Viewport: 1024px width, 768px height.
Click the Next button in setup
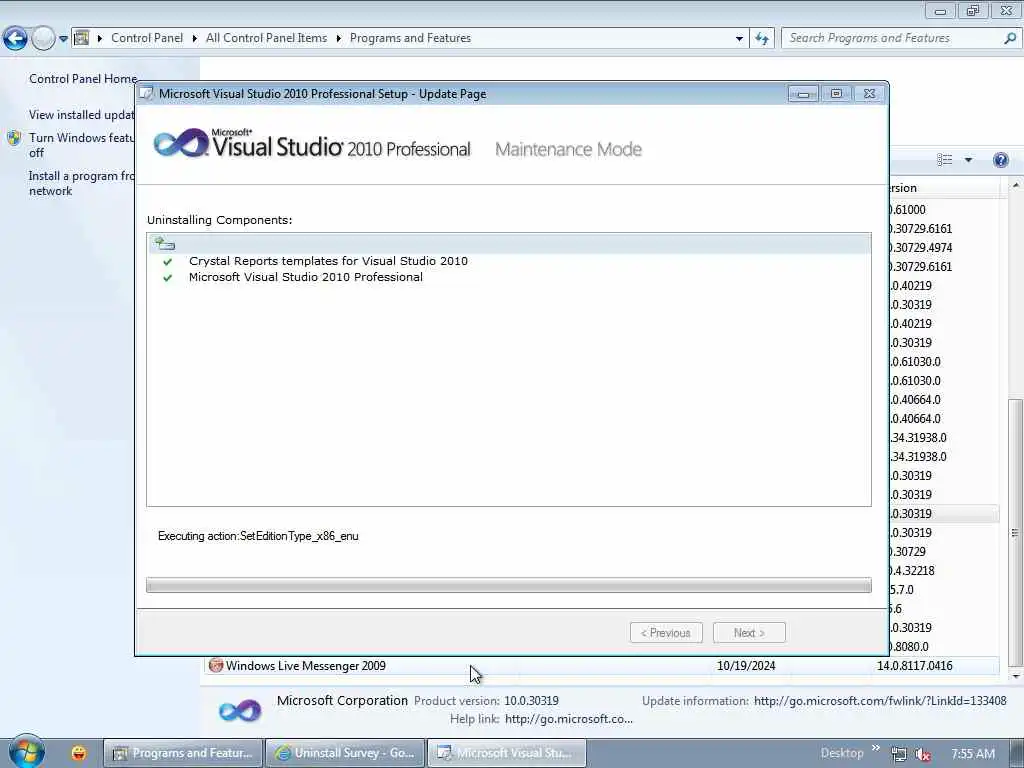pyautogui.click(x=749, y=633)
